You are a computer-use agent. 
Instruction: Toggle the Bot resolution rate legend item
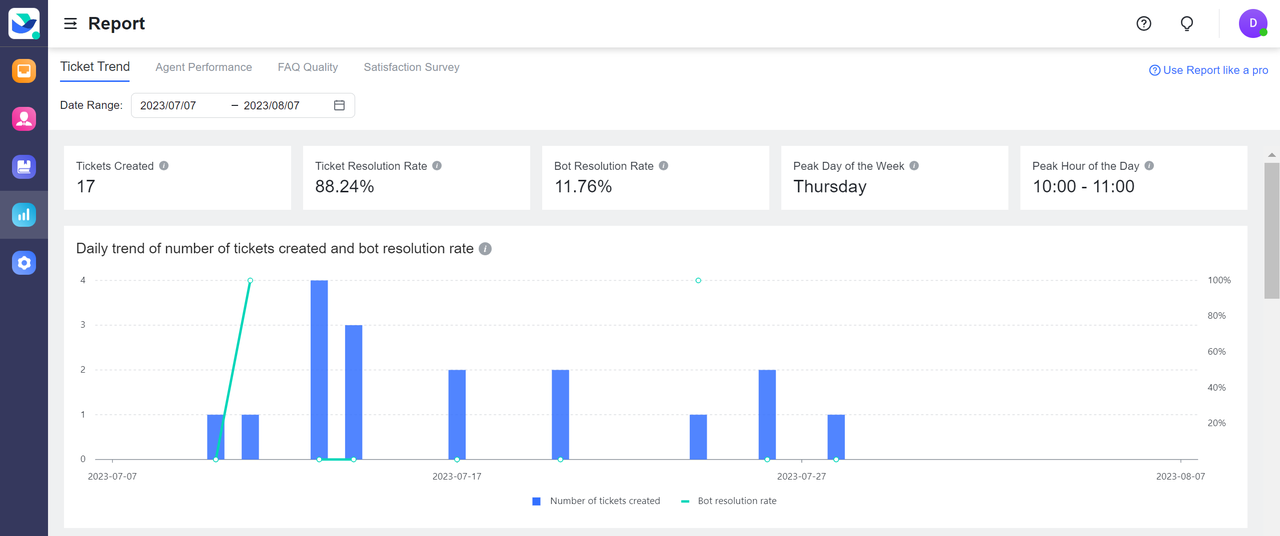coord(729,501)
